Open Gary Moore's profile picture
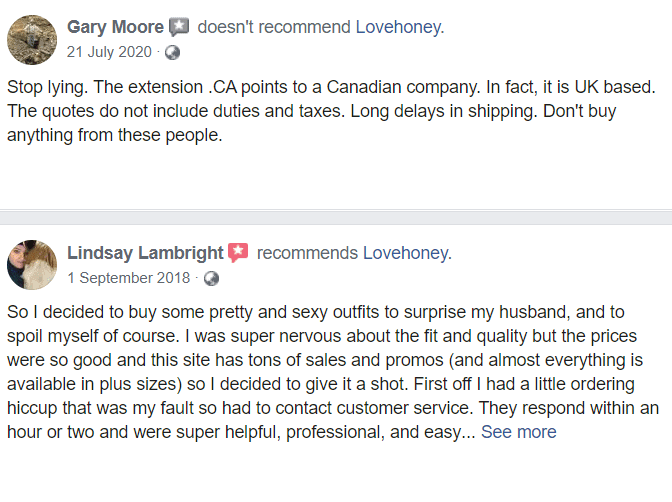Screen dimensions: 672x502 [x=32, y=40]
